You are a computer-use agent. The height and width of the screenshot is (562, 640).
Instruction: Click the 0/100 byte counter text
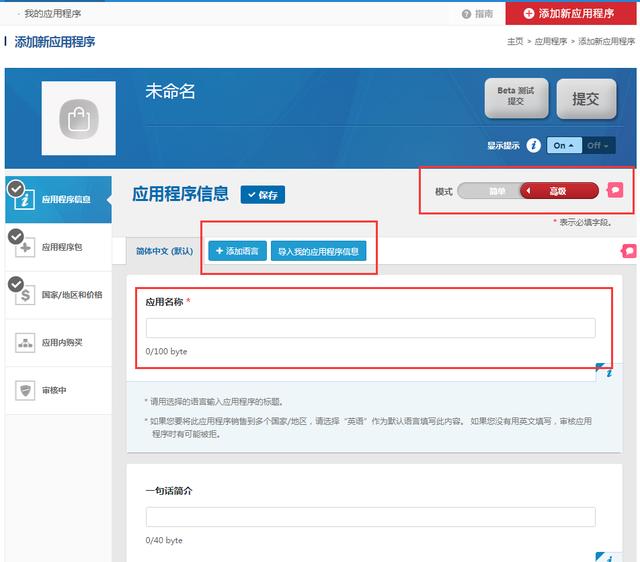166,351
